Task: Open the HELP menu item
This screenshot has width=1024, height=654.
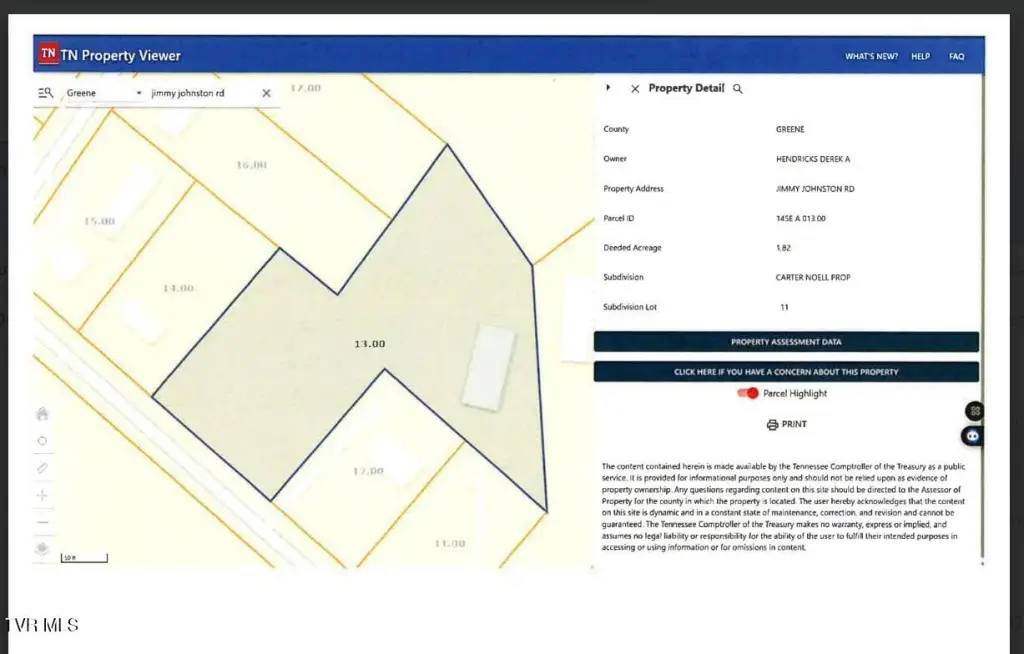Action: tap(920, 57)
